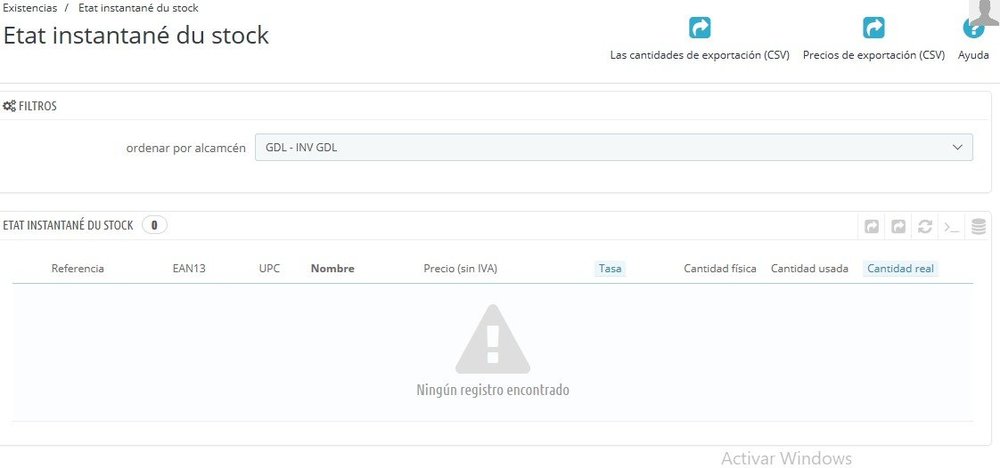1000x468 pixels.
Task: Click the Nombre column header
Action: [x=332, y=268]
